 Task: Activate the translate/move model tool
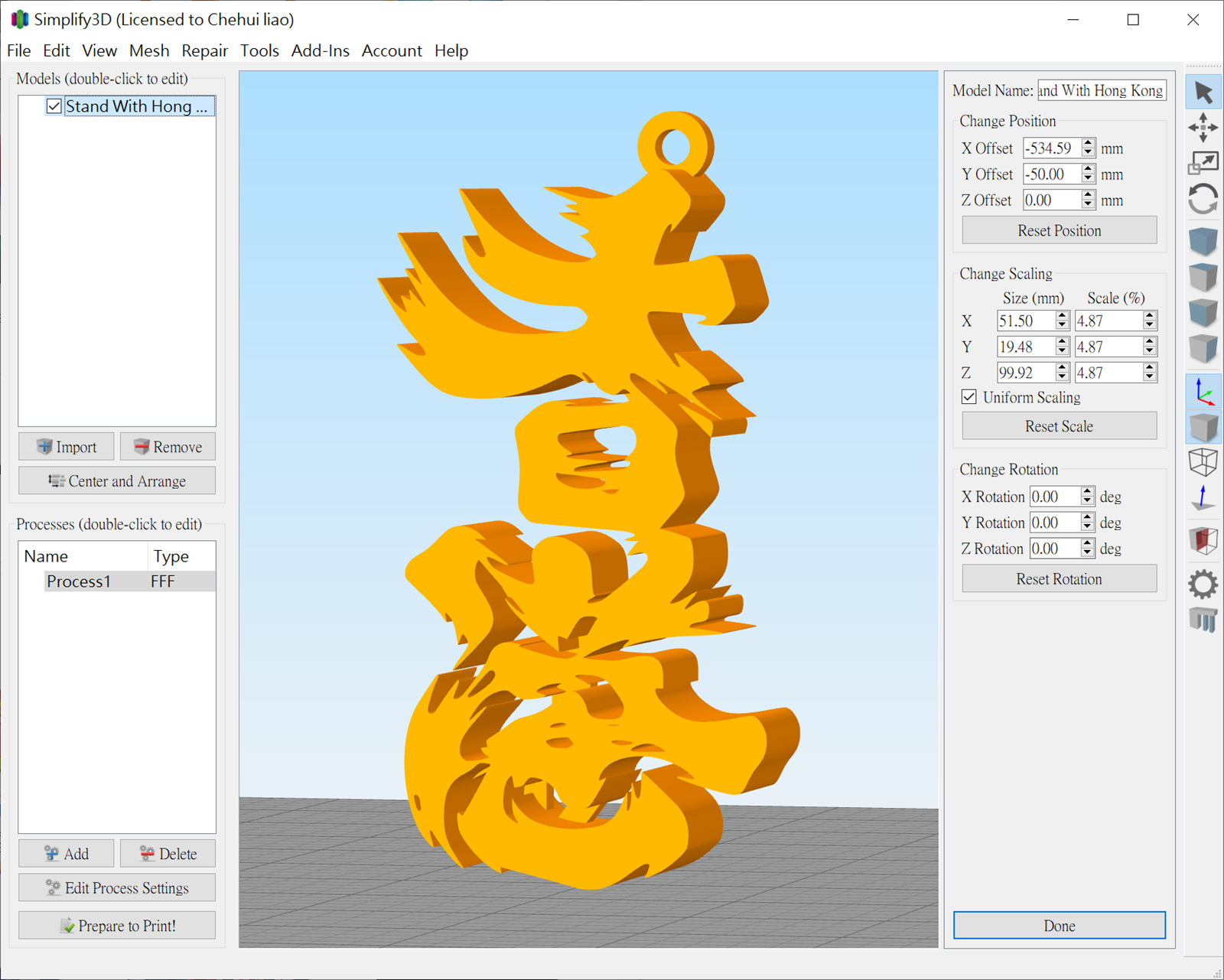[1203, 127]
